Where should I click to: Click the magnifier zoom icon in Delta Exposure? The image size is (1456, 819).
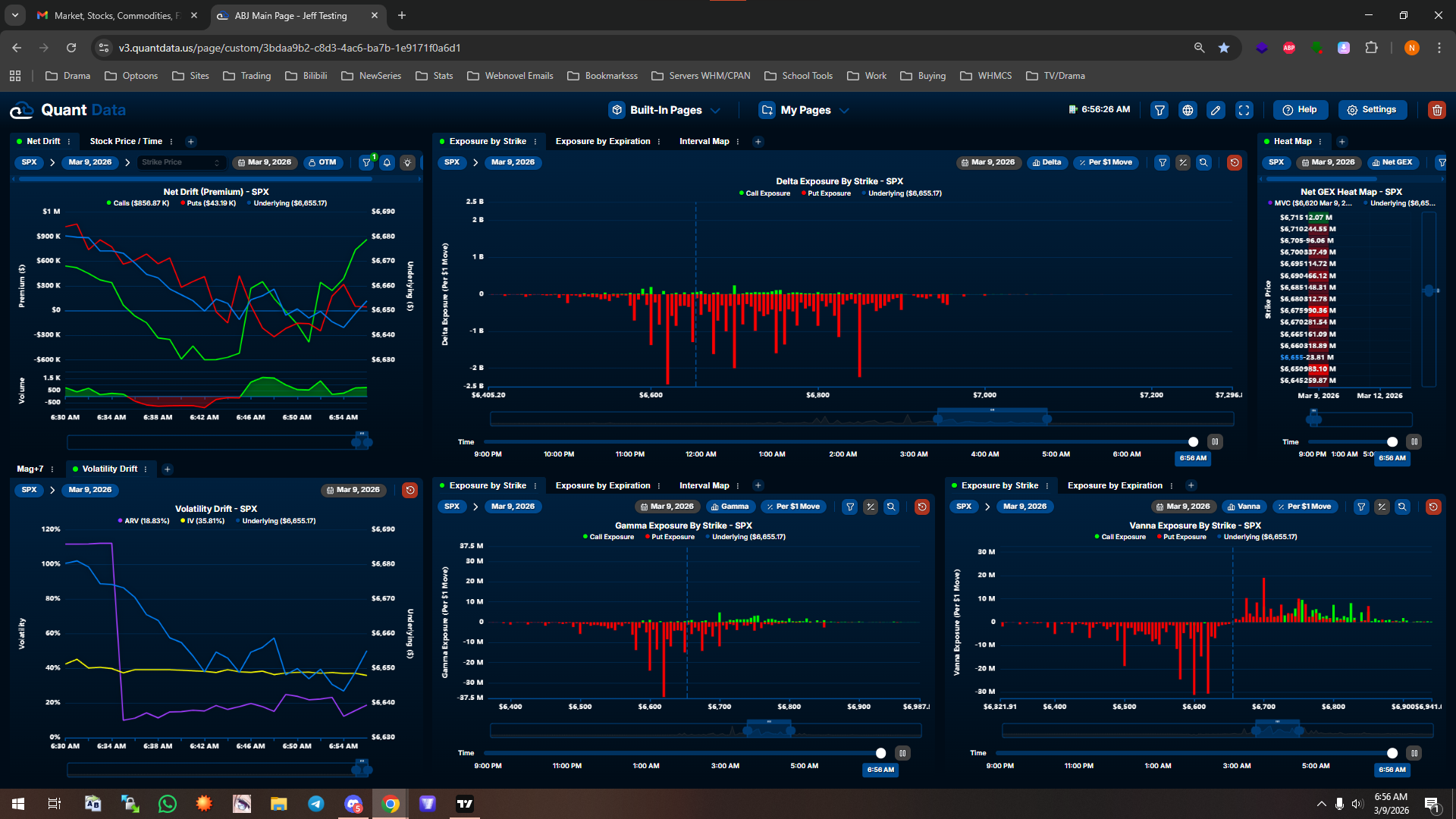[x=1203, y=162]
